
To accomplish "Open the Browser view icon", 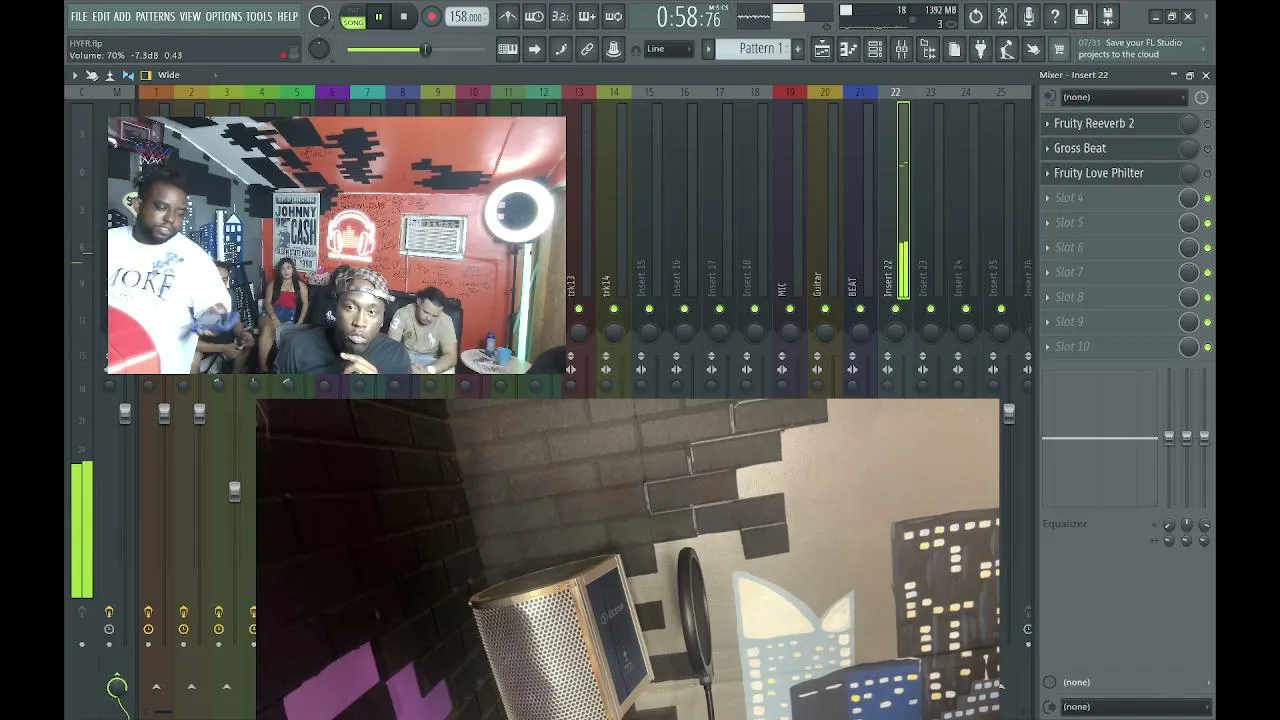I will click(928, 49).
